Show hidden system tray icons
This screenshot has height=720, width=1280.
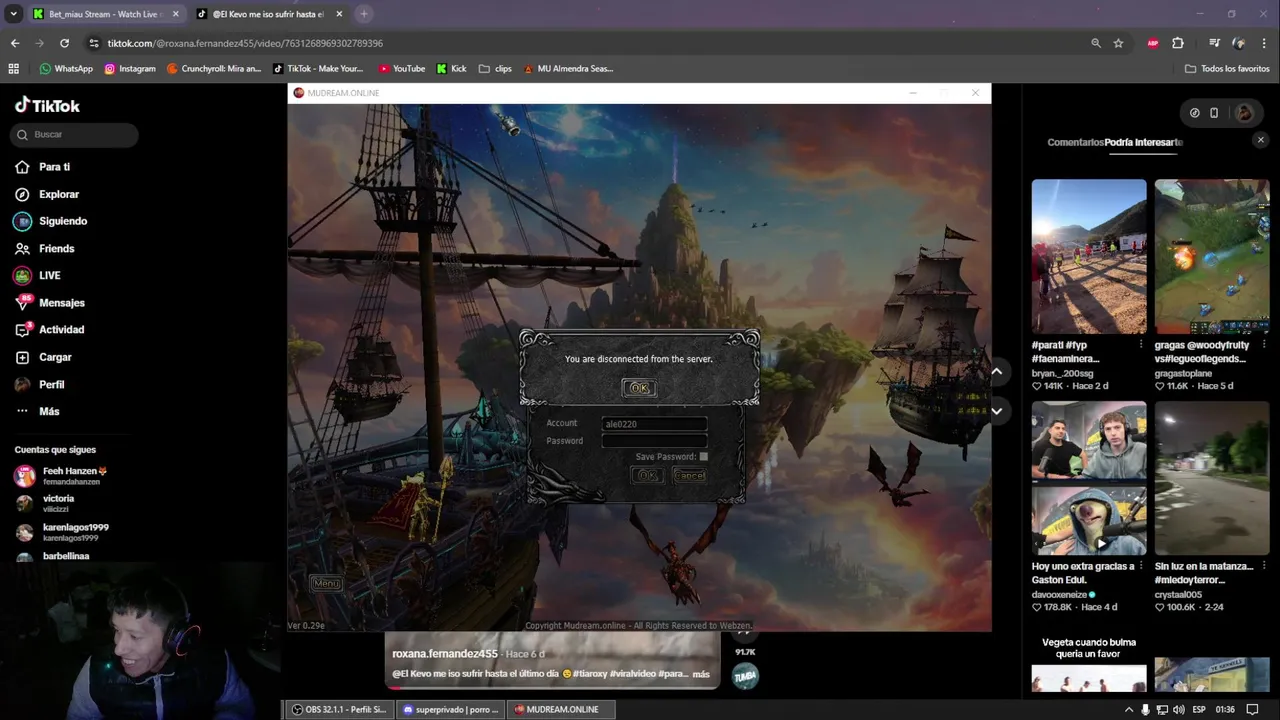pos(1129,709)
